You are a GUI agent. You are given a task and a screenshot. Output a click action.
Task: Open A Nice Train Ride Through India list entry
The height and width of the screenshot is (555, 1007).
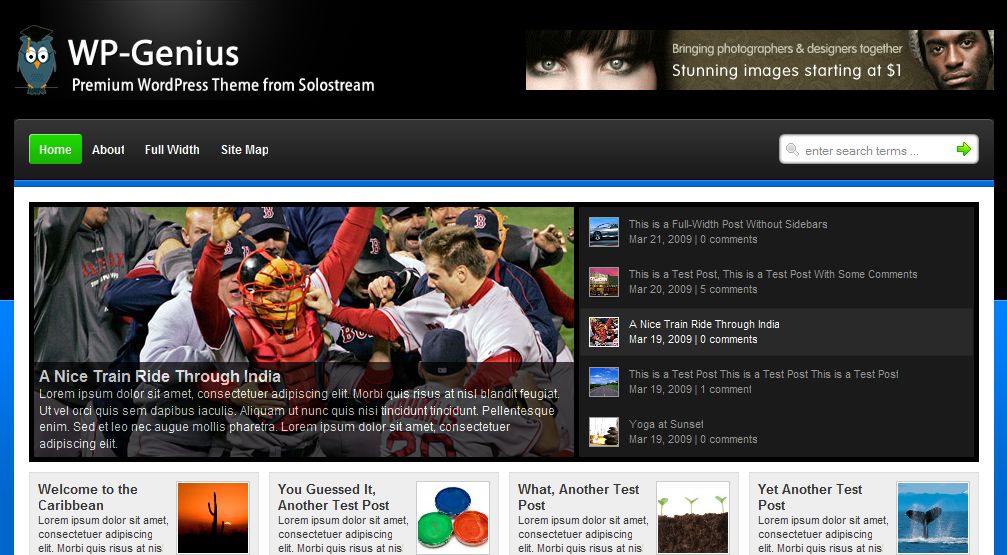click(x=704, y=324)
